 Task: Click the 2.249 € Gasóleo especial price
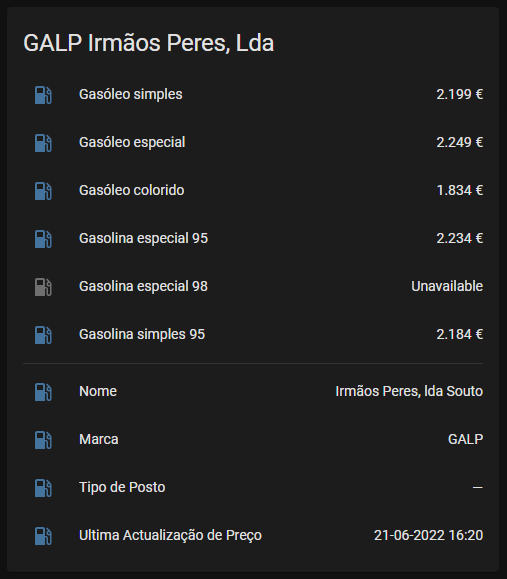pyautogui.click(x=460, y=143)
